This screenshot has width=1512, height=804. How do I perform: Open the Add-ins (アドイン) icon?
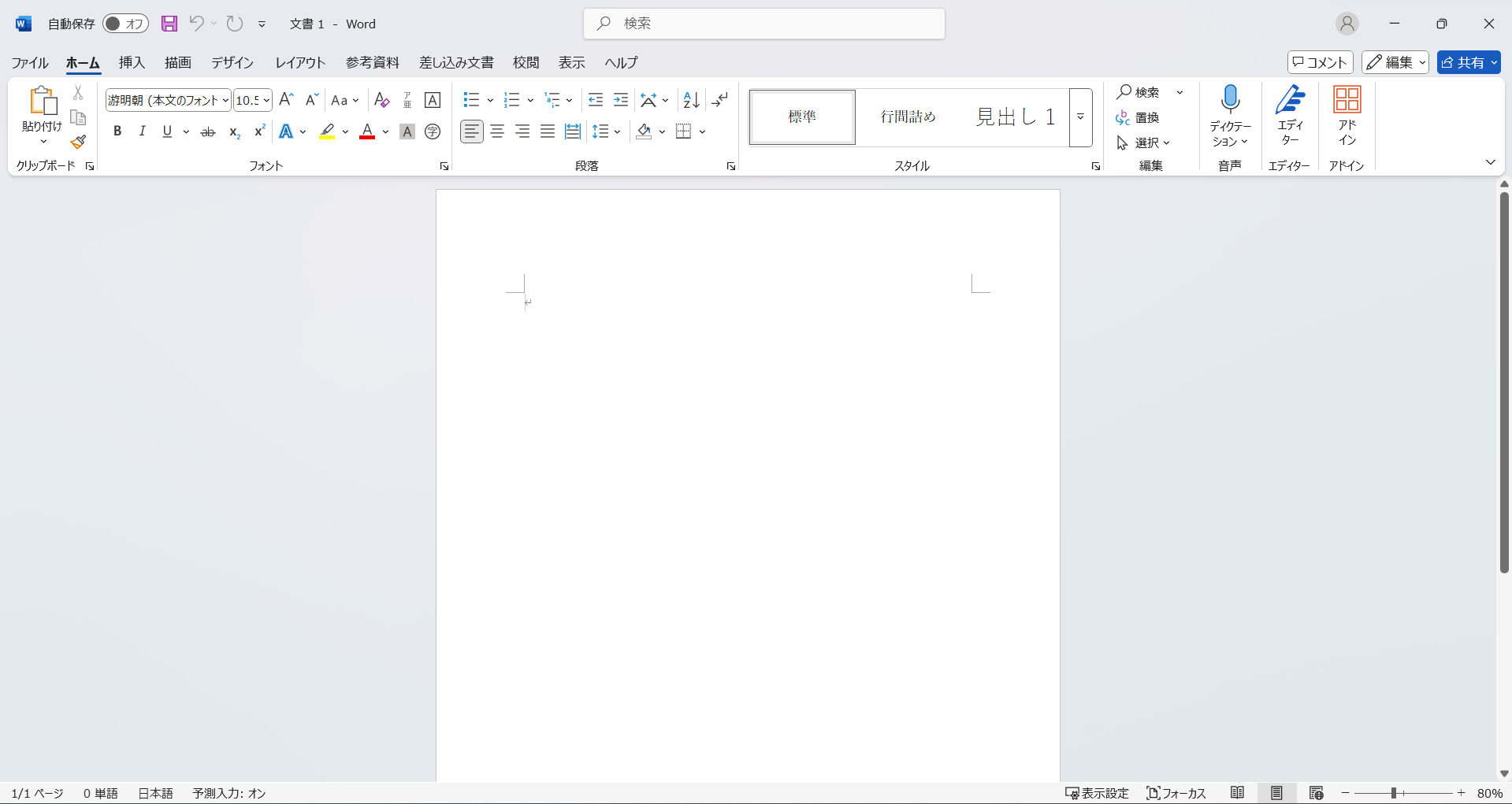1347,100
